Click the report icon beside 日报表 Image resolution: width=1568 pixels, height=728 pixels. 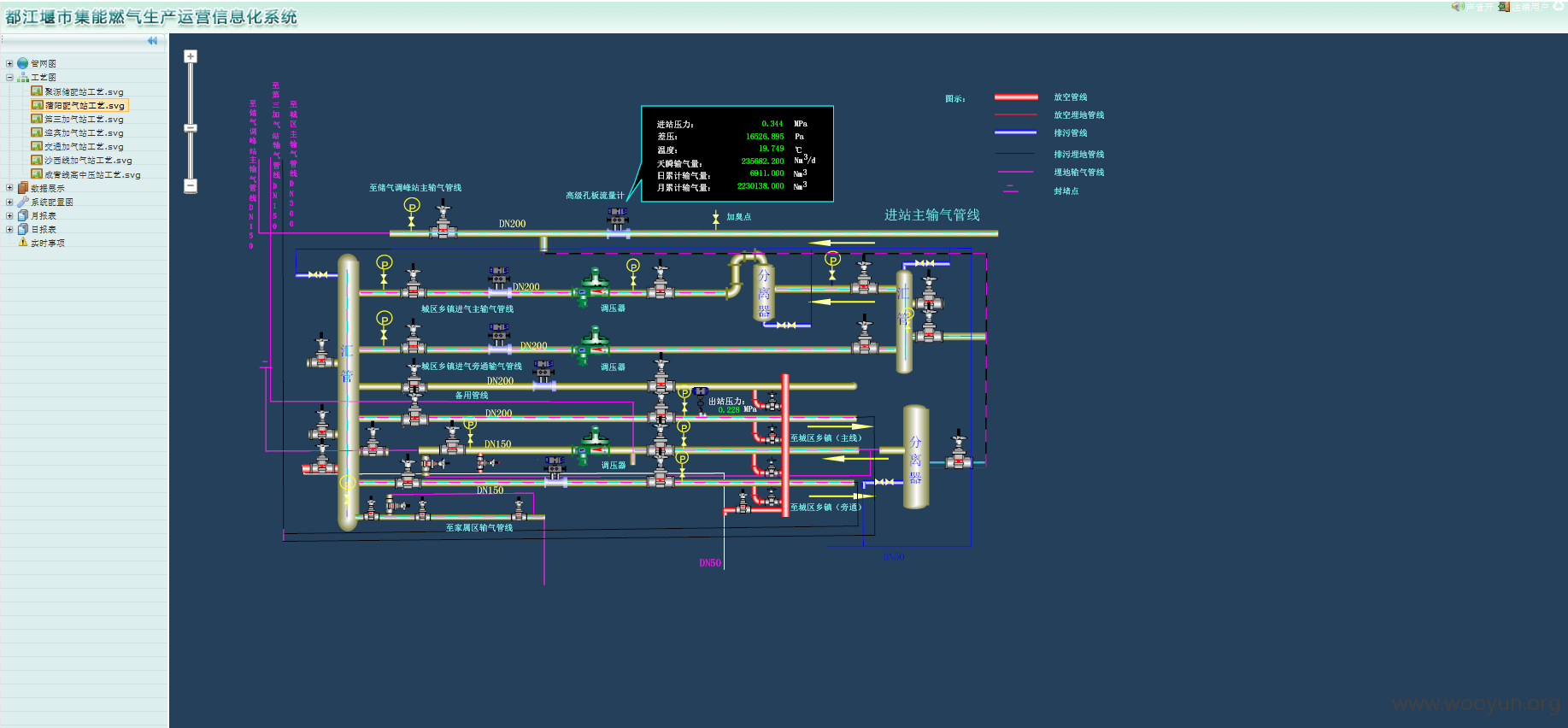tap(23, 229)
